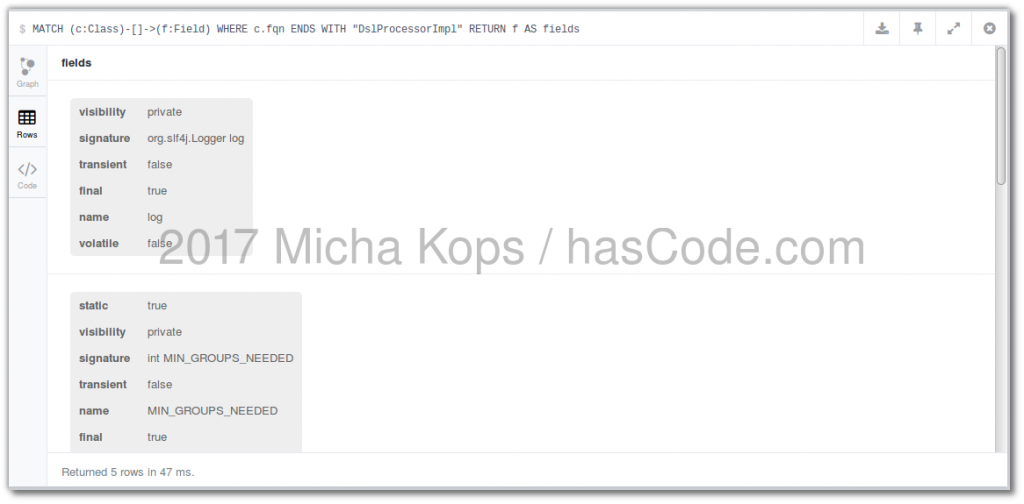Screen dimensions: 1024x504
Task: Click the "fields" column header
Action: (77, 63)
